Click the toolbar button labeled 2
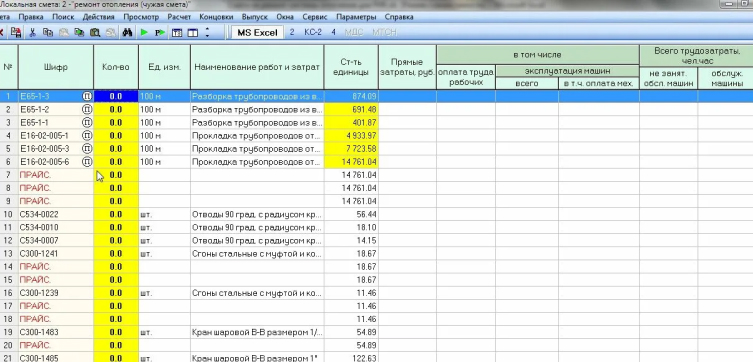753x362 pixels. tap(291, 33)
